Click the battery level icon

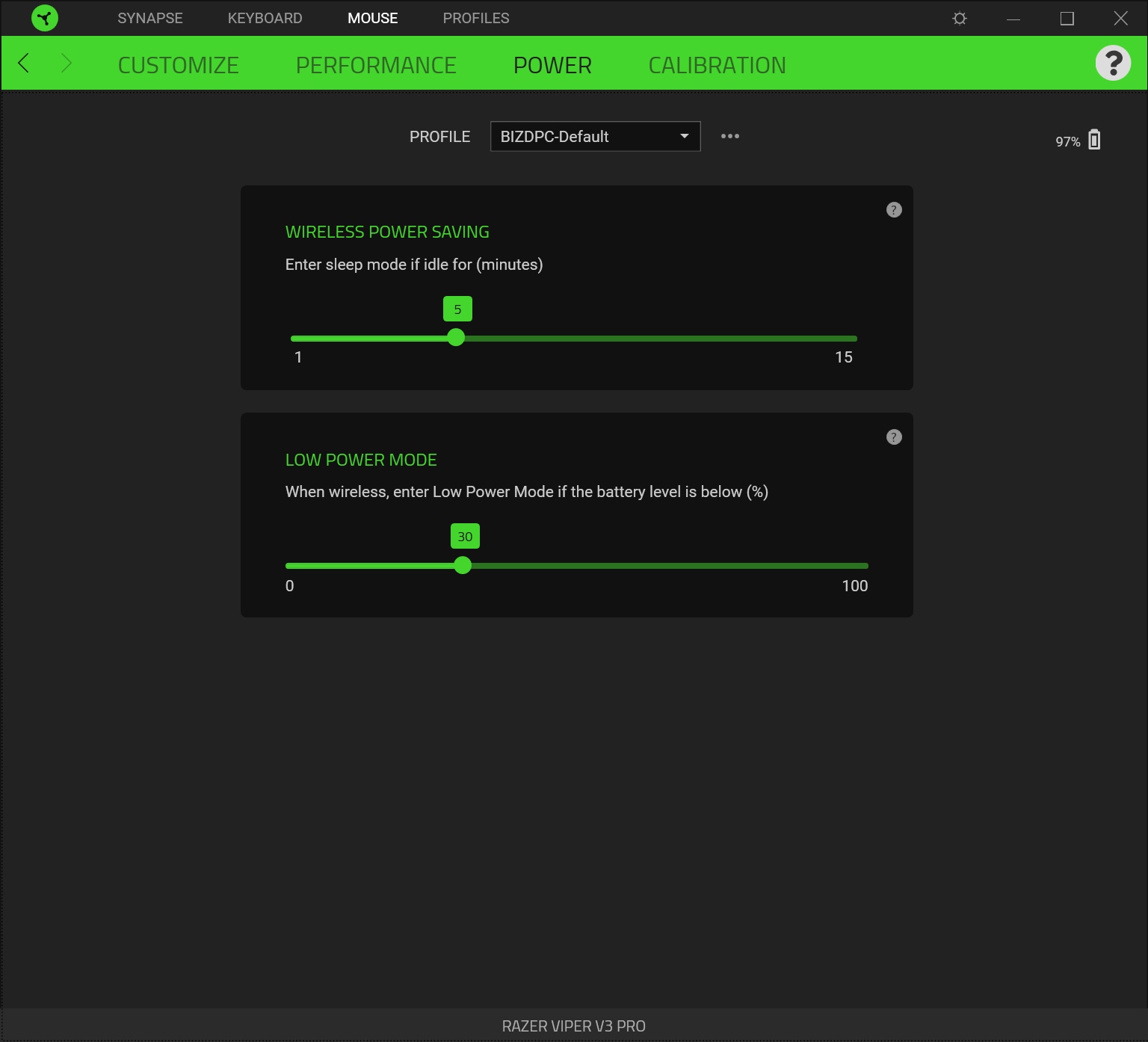tap(1094, 140)
